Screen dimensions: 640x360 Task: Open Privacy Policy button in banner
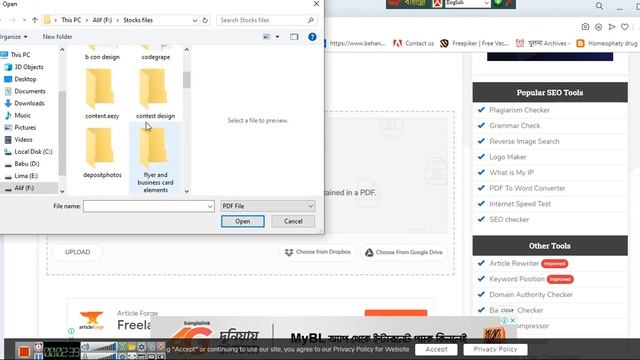point(495,349)
